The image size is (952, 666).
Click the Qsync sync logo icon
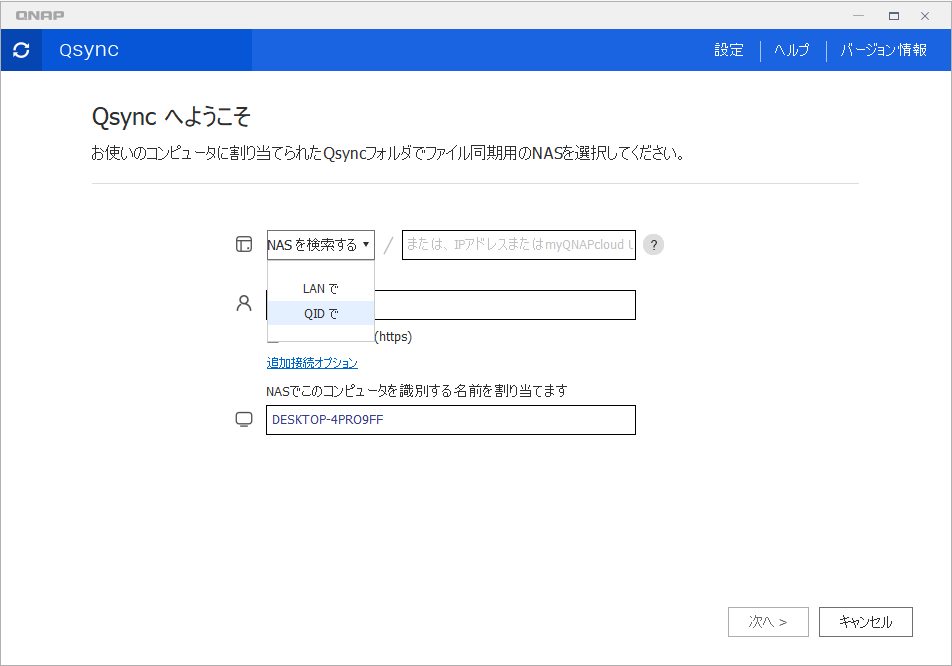(x=21, y=50)
